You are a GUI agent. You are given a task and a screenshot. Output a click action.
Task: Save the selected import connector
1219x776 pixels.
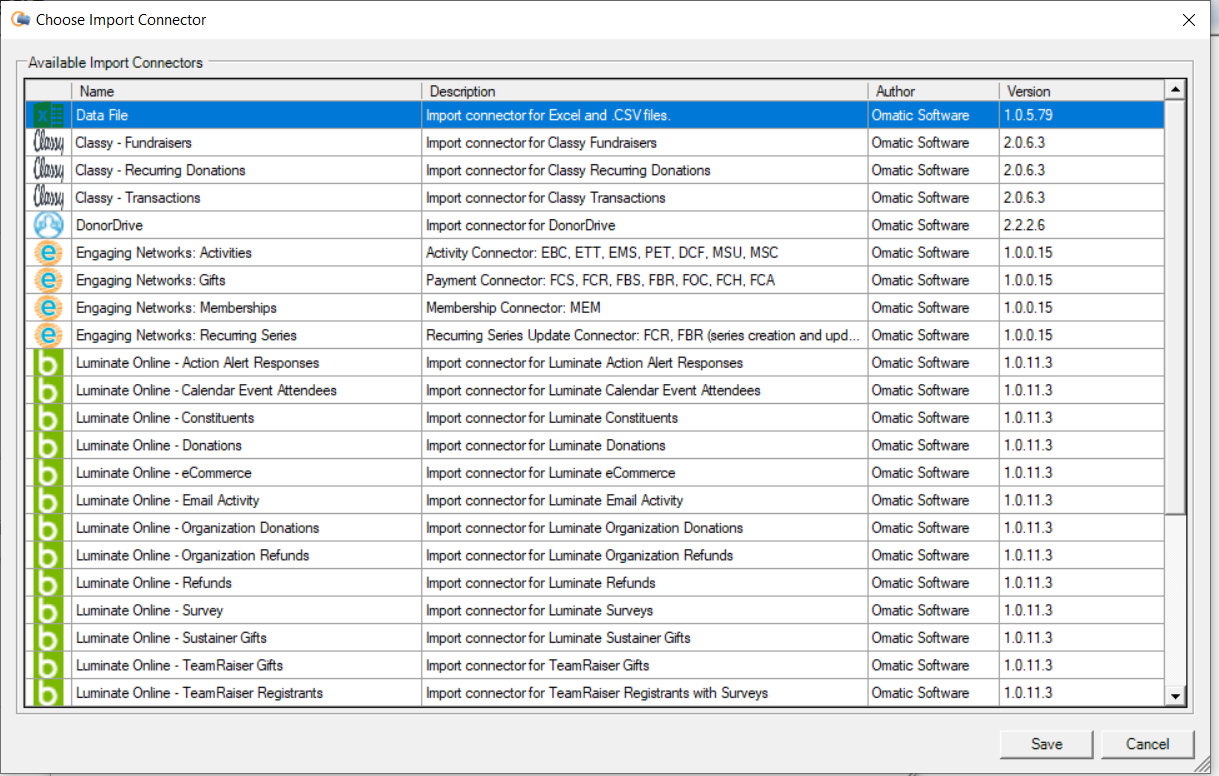[x=1046, y=744]
